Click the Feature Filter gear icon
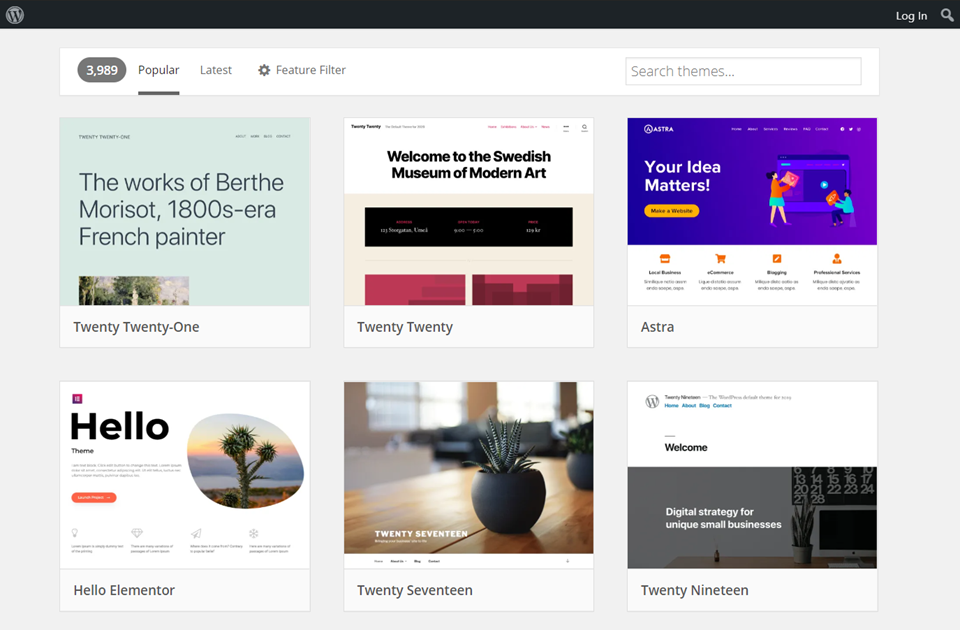The image size is (960, 630). pos(264,70)
